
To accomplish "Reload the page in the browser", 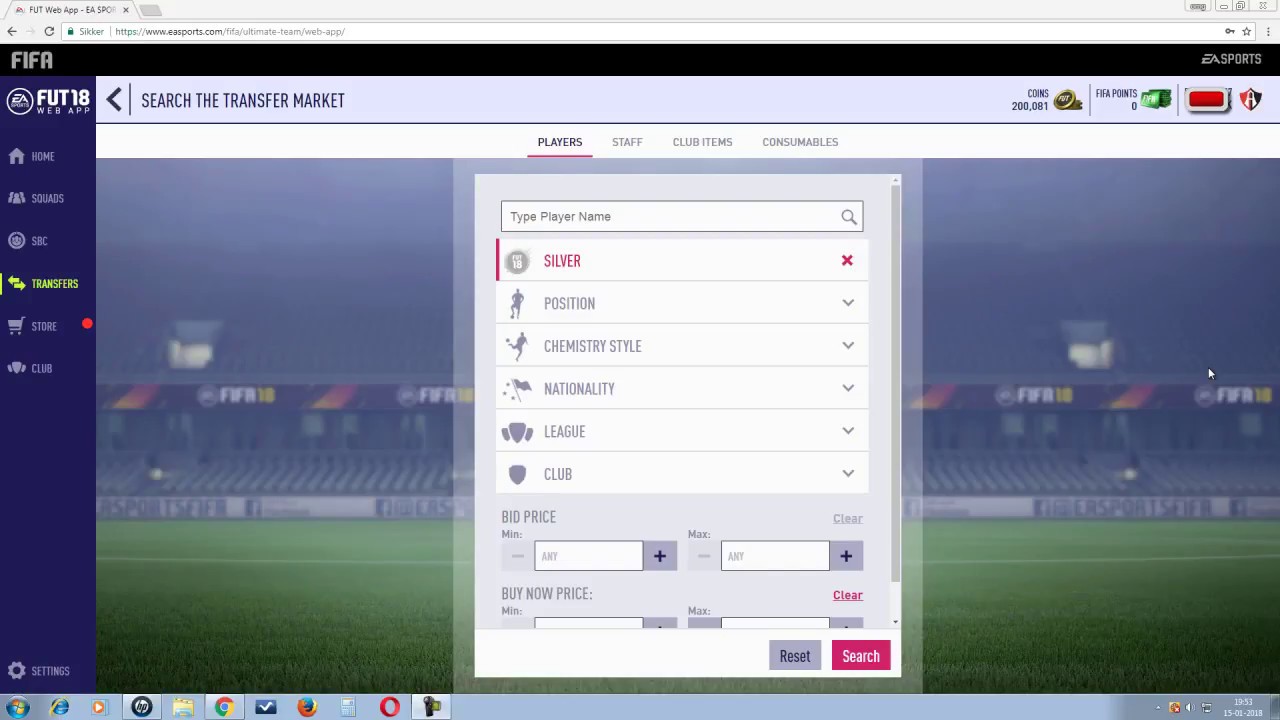I will click(49, 31).
